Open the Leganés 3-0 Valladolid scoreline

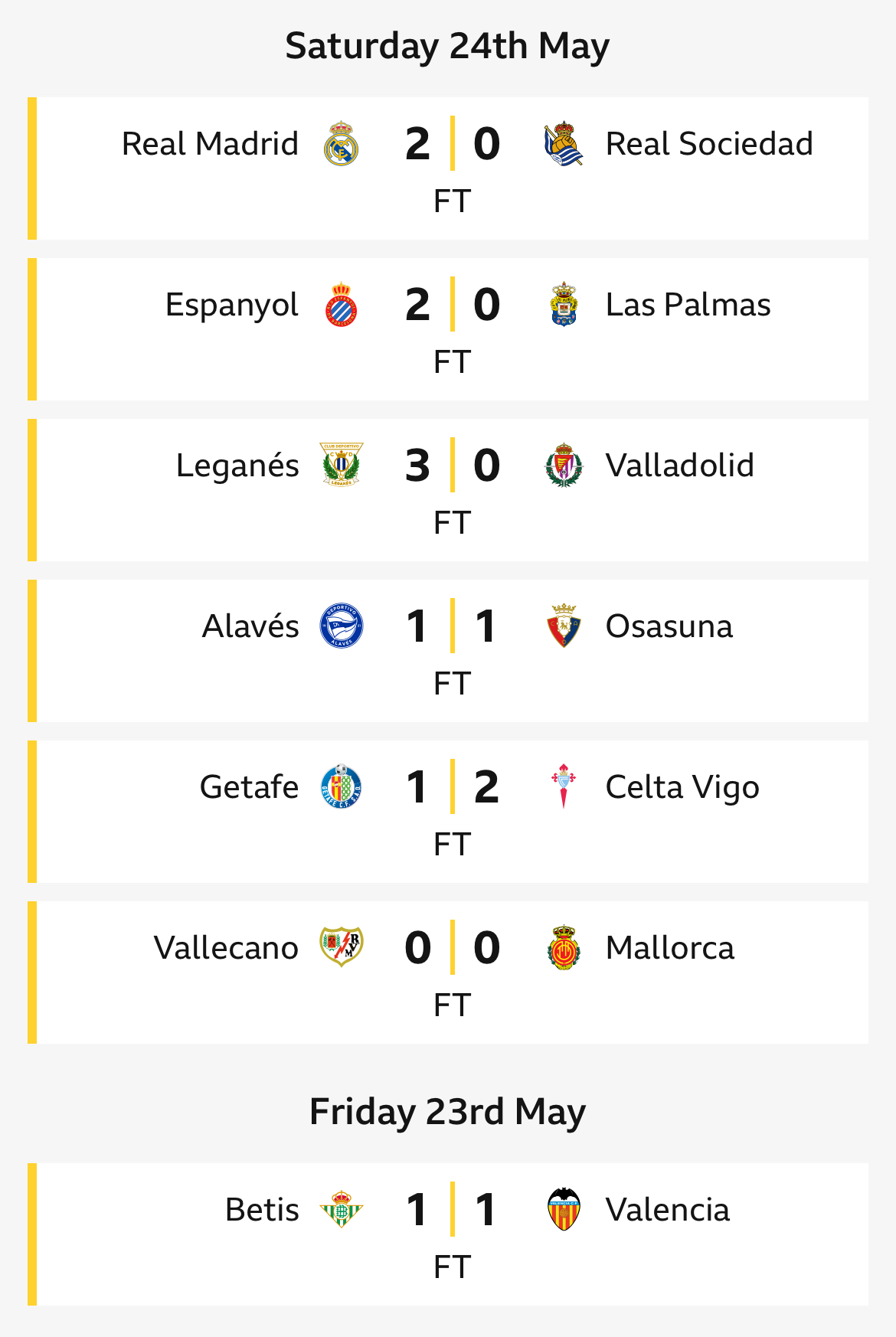coord(452,466)
